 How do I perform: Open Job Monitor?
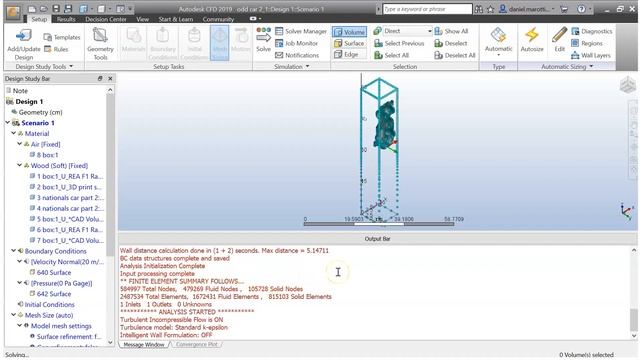point(296,43)
